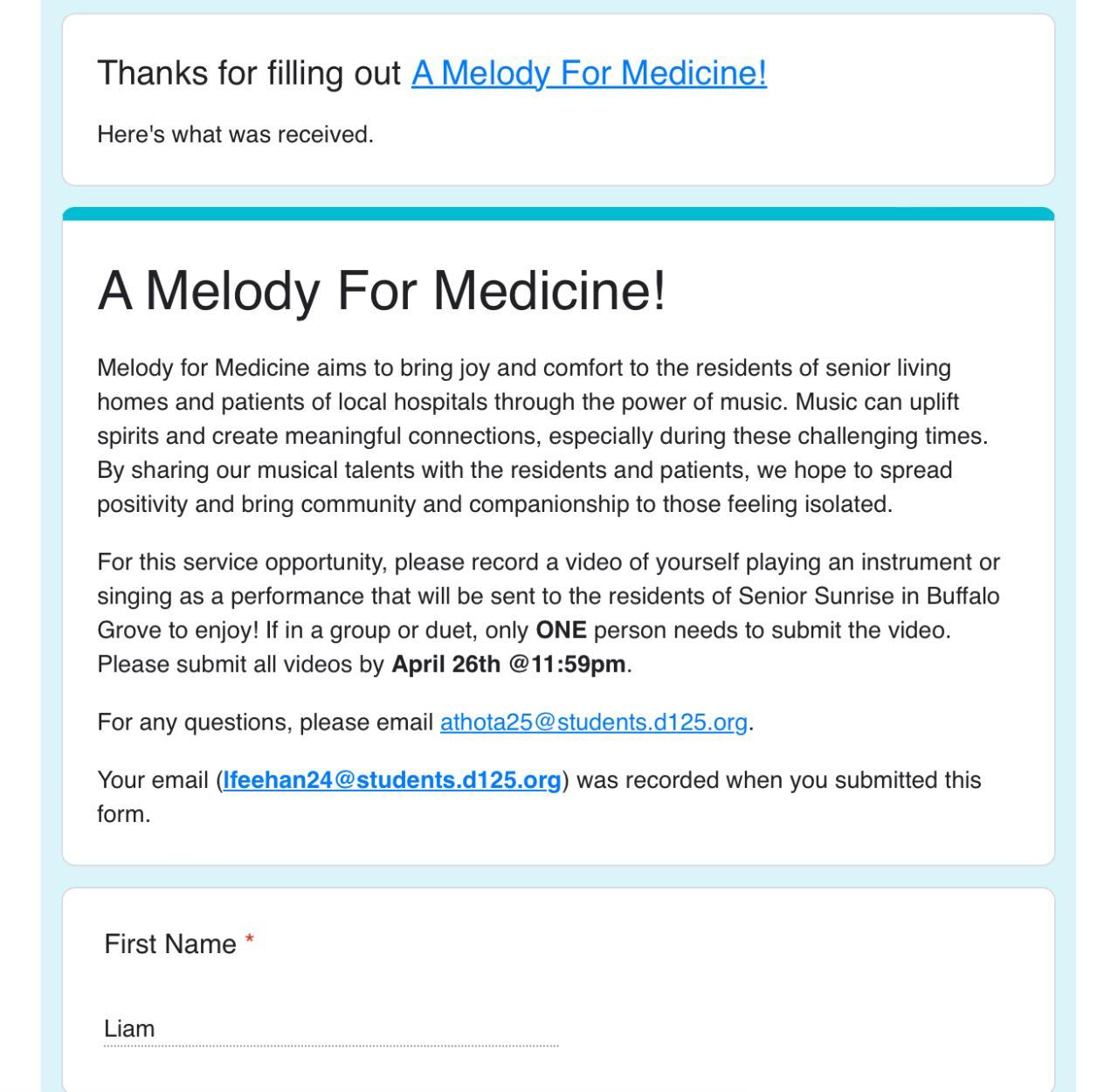
Task: Click the dotted underline below Liam
Action: click(x=331, y=1045)
